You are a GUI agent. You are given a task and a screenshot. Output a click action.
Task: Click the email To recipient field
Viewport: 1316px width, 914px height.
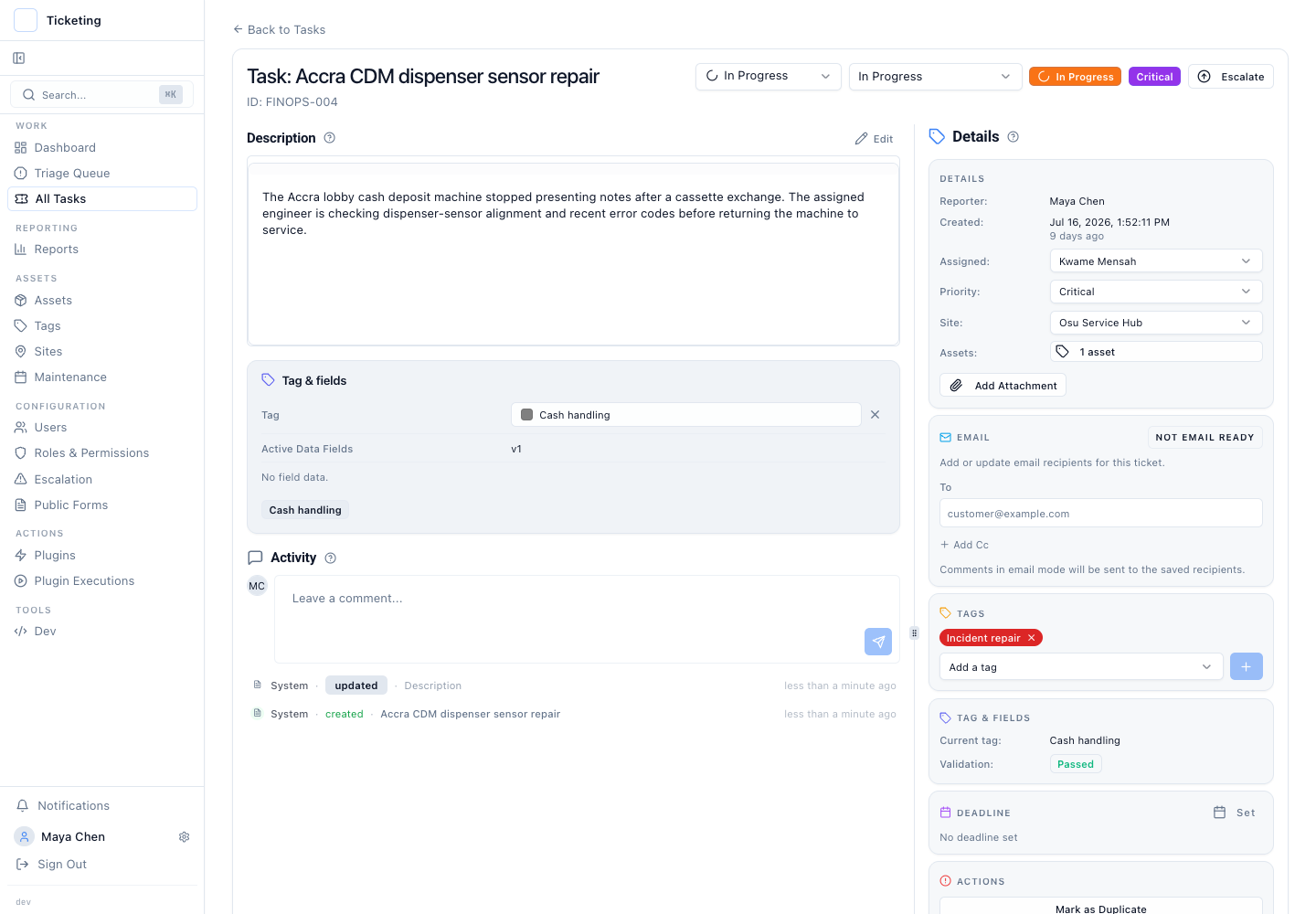[x=1101, y=514]
